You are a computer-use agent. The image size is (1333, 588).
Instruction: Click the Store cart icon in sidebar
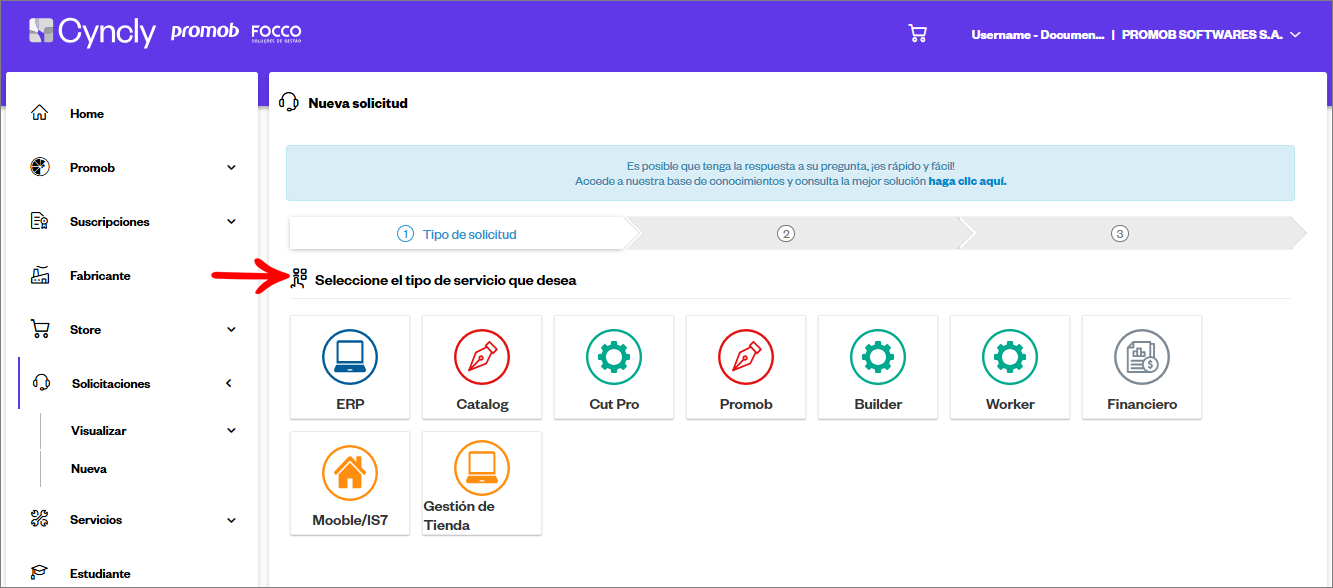click(40, 329)
